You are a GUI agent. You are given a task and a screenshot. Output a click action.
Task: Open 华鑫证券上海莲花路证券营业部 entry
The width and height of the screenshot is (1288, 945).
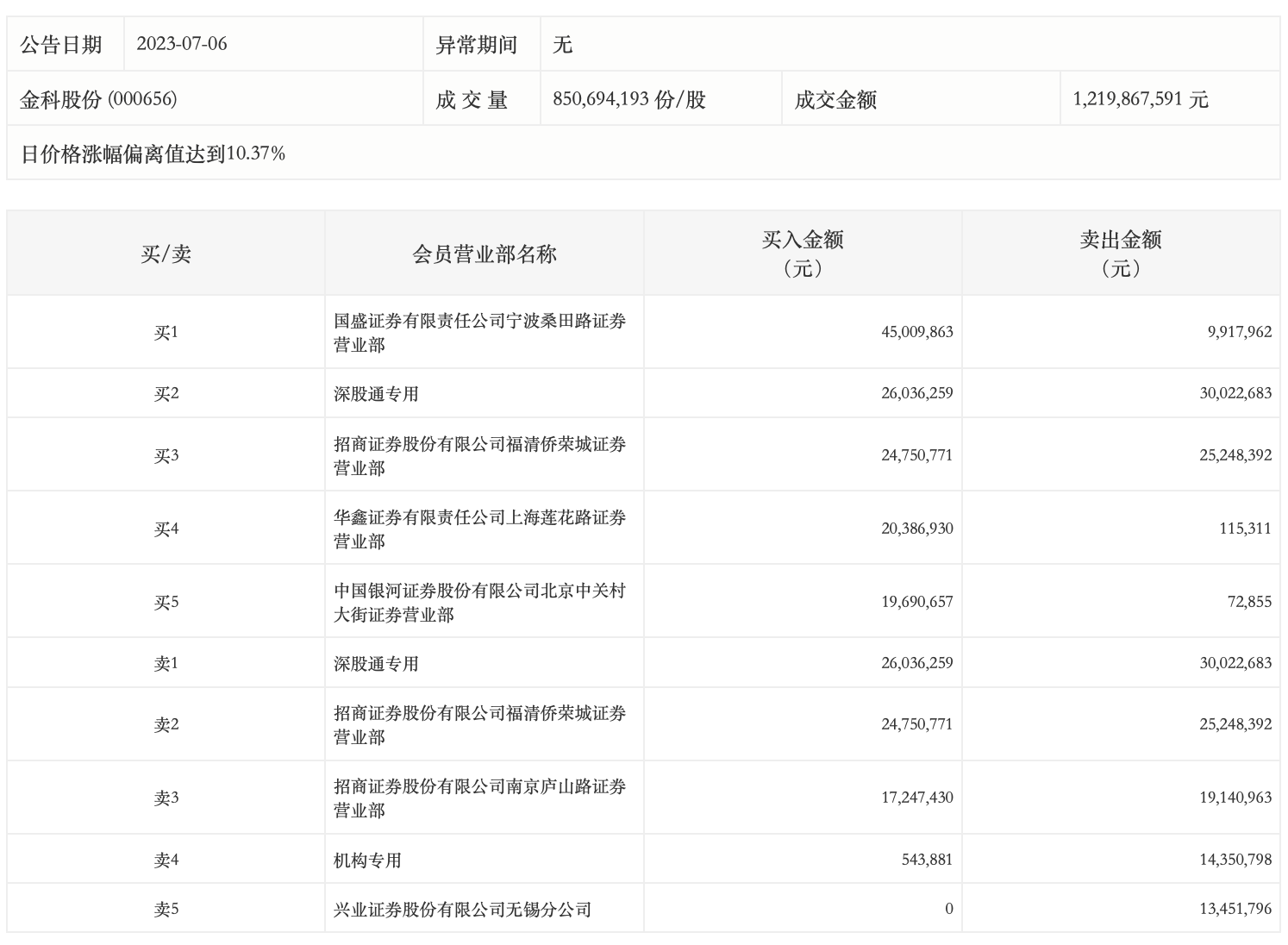coord(479,529)
